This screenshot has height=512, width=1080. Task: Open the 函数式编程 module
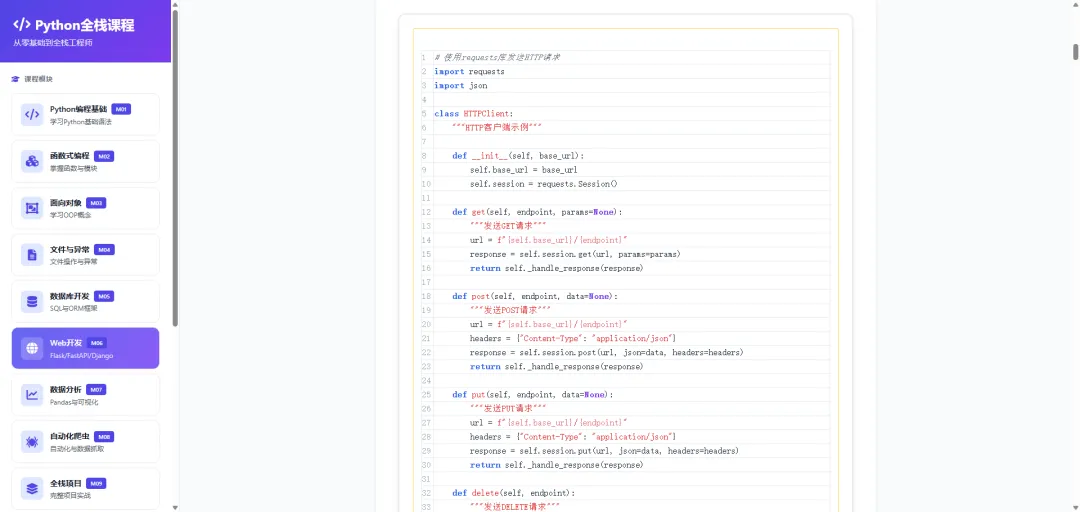[85, 161]
